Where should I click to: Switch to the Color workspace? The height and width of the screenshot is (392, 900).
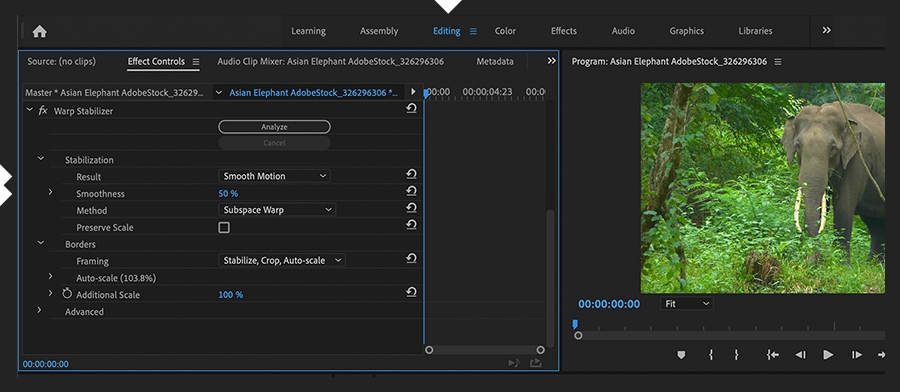[x=505, y=31]
